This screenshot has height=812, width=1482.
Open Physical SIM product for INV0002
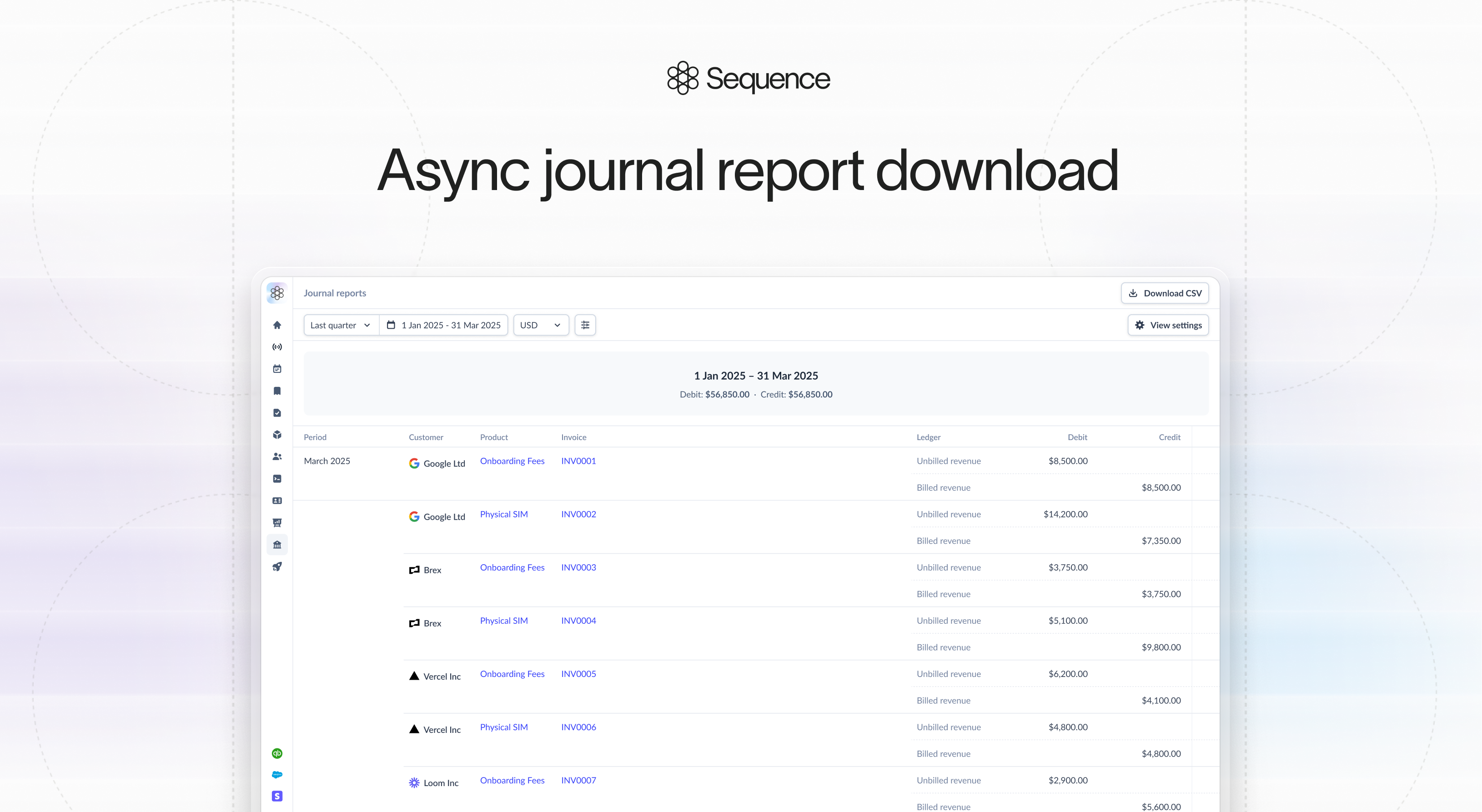pyautogui.click(x=504, y=514)
